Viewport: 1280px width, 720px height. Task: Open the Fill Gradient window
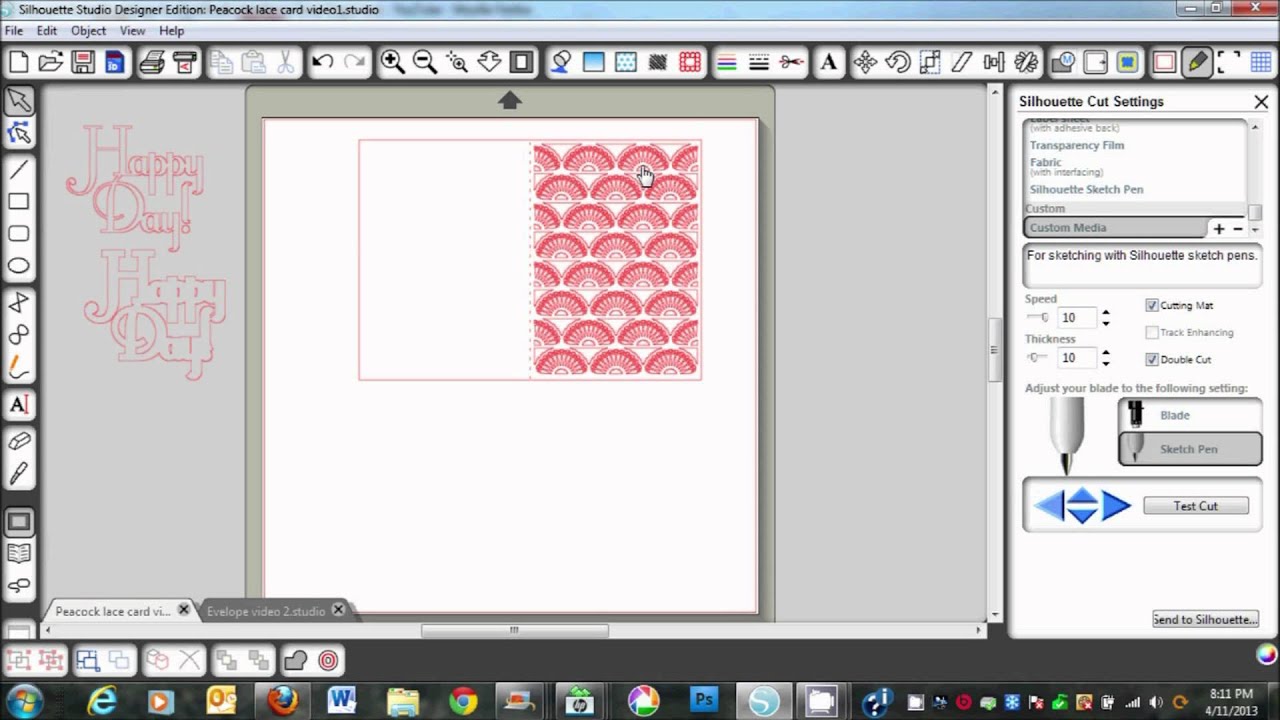tap(593, 62)
